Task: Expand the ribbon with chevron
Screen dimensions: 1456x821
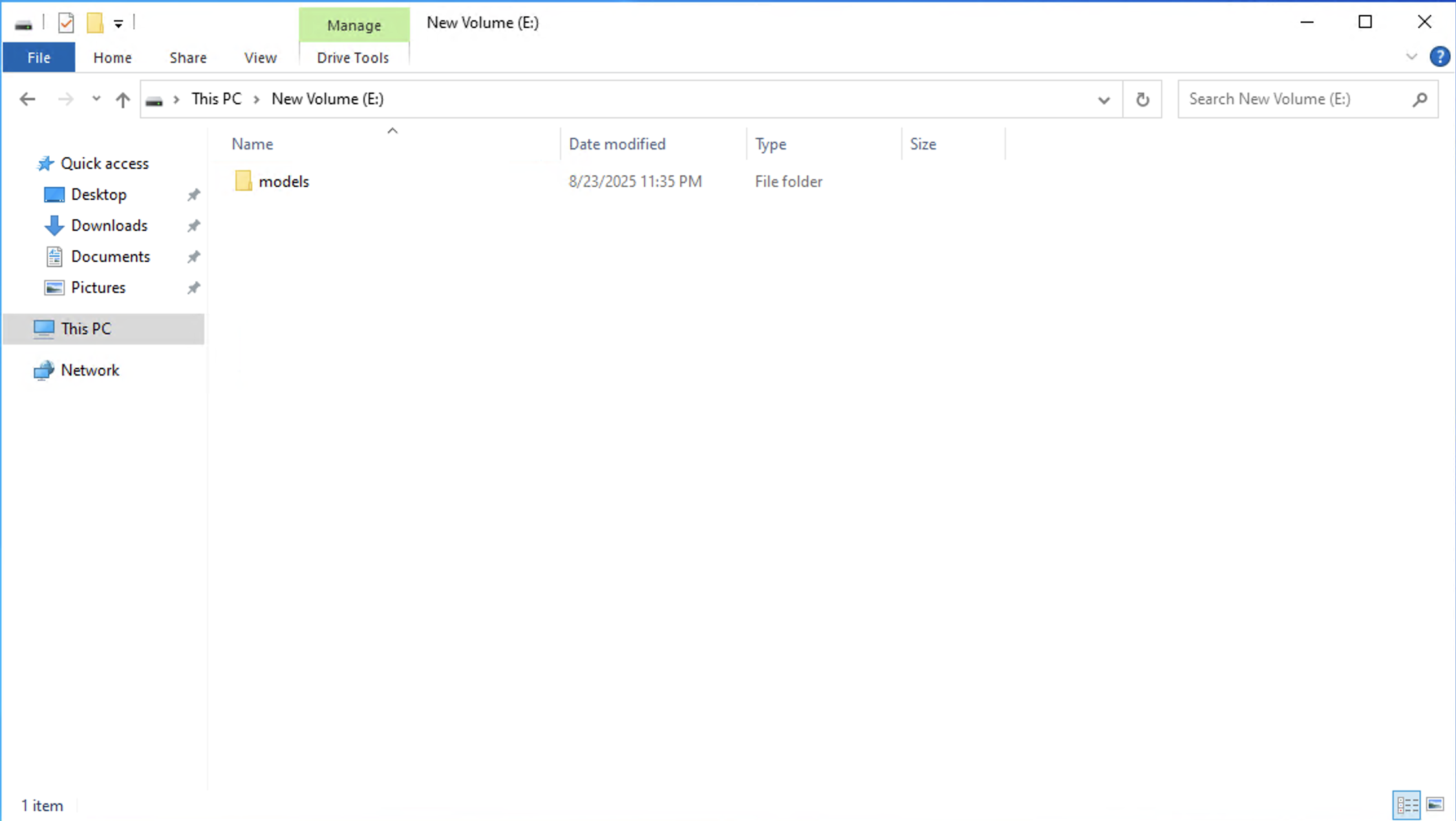Action: (x=1411, y=57)
